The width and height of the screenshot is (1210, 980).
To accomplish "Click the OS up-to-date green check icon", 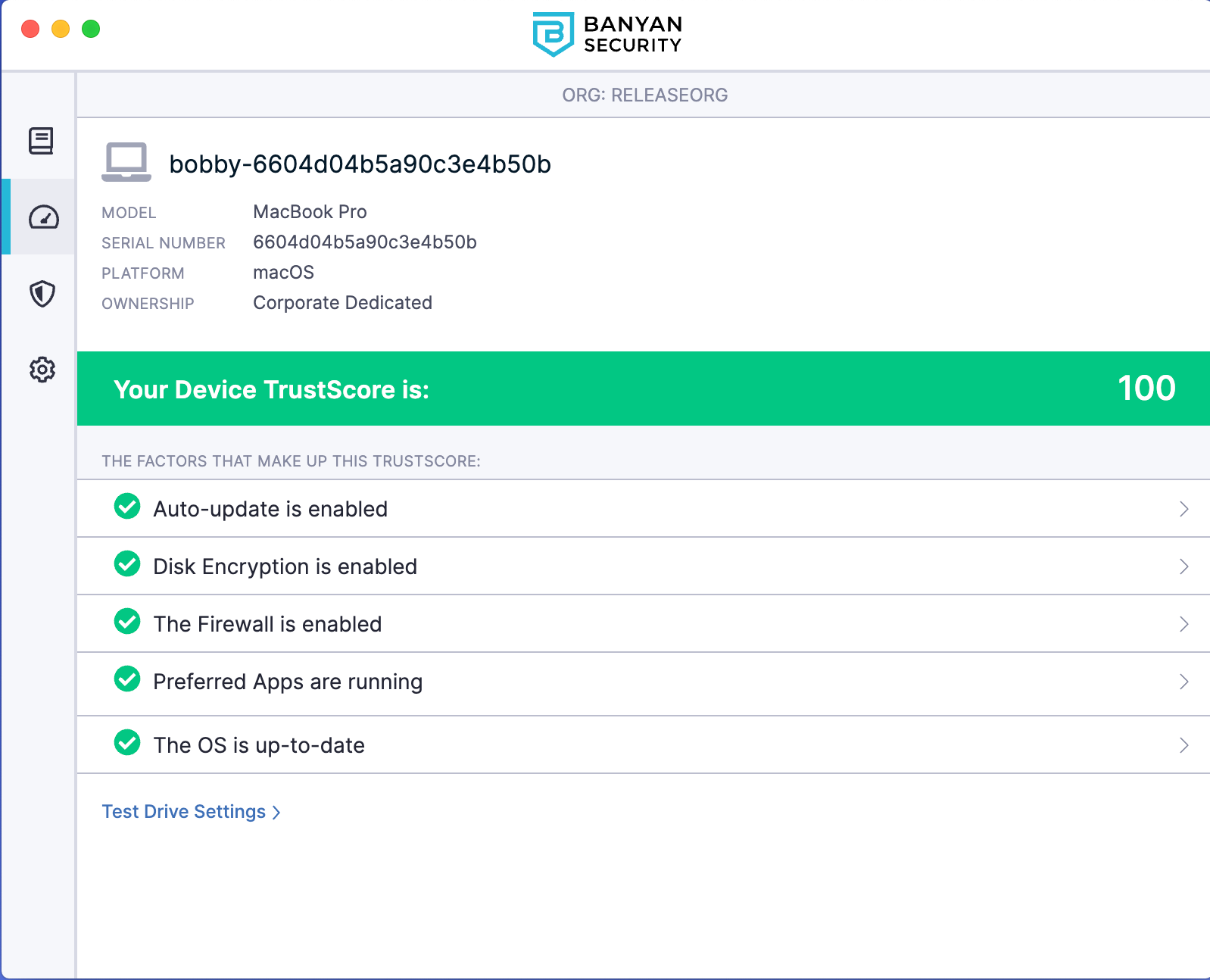I will (x=127, y=743).
